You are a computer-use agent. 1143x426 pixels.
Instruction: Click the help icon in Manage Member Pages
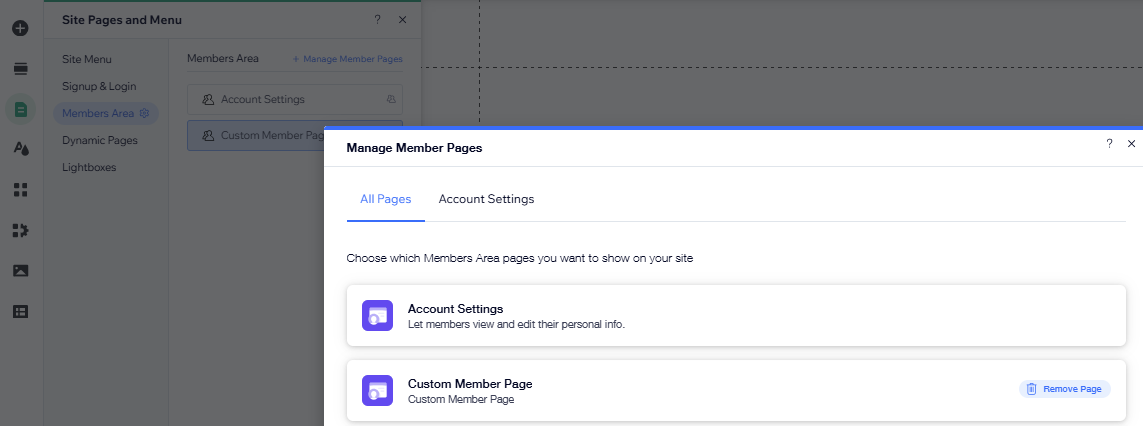1109,144
